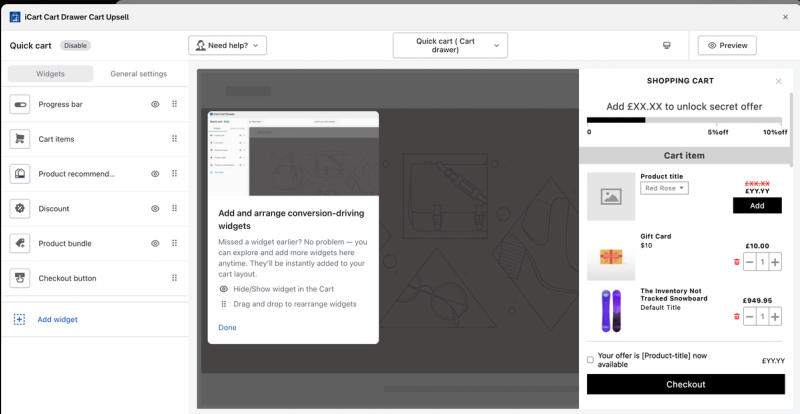800x414 pixels.
Task: Click the black Add product button
Action: tap(757, 205)
